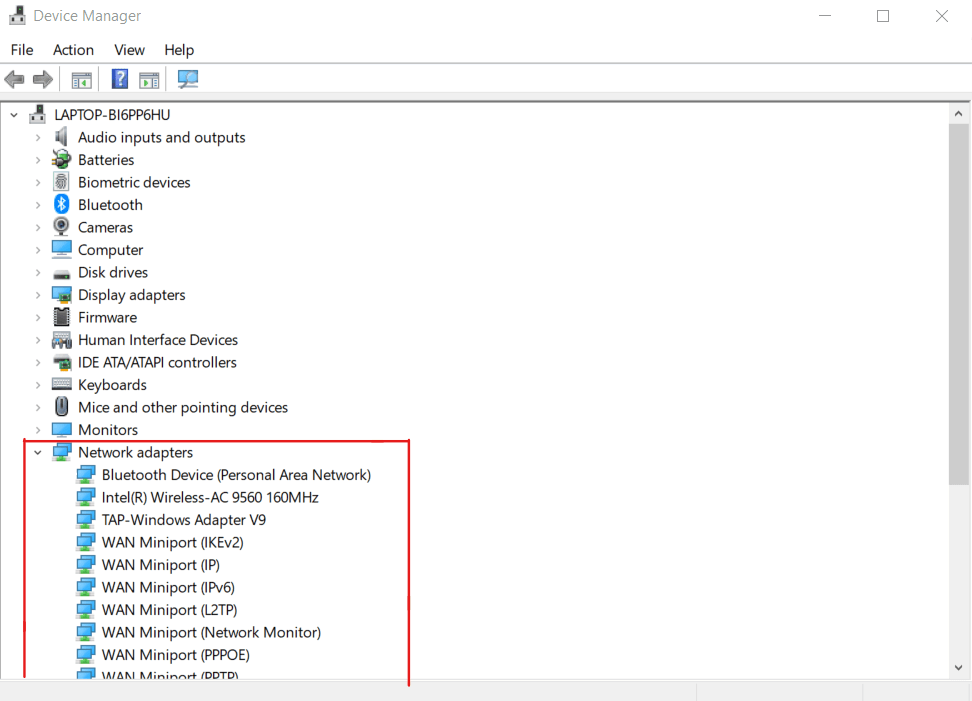Click the Bluetooth device category icon
The image size is (972, 701).
point(62,205)
